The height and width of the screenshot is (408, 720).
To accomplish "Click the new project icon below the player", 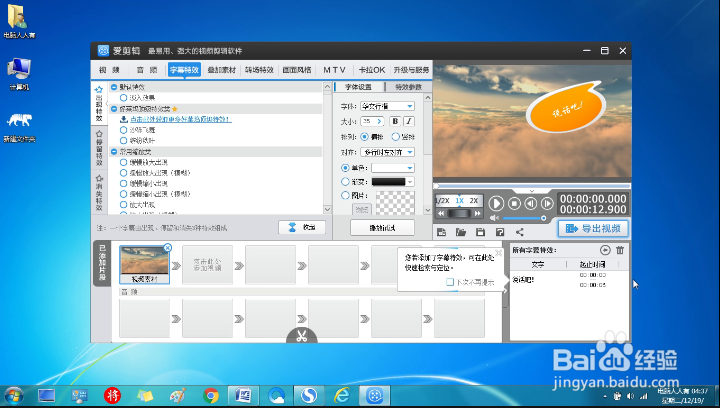I will [x=441, y=232].
